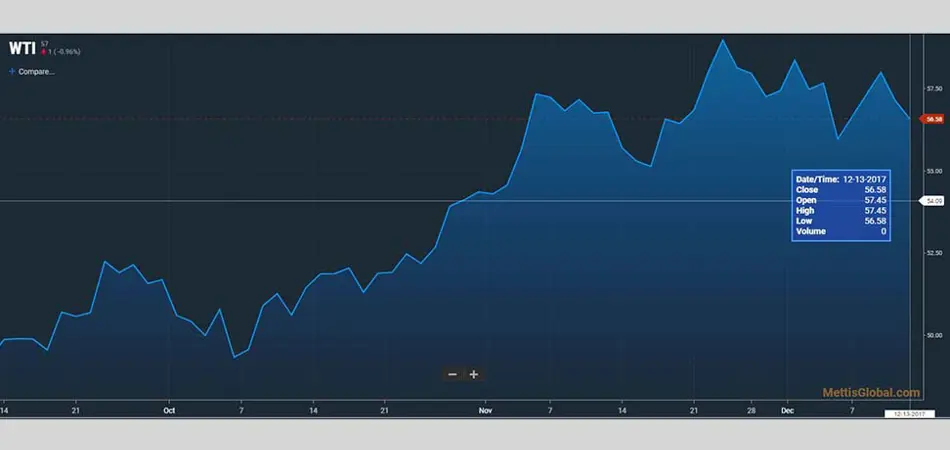Click the Nov label on time axis
Image resolution: width=950 pixels, height=450 pixels.
pos(485,410)
